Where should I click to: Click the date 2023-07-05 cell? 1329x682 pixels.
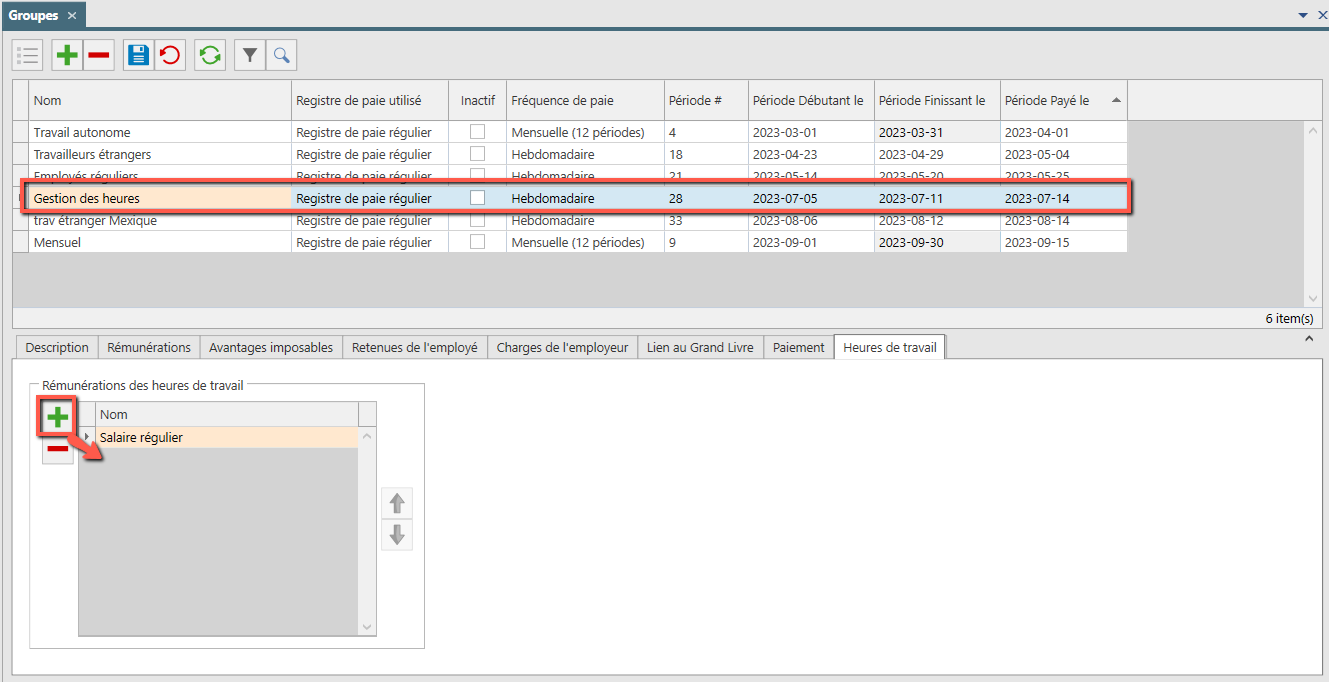tap(811, 198)
